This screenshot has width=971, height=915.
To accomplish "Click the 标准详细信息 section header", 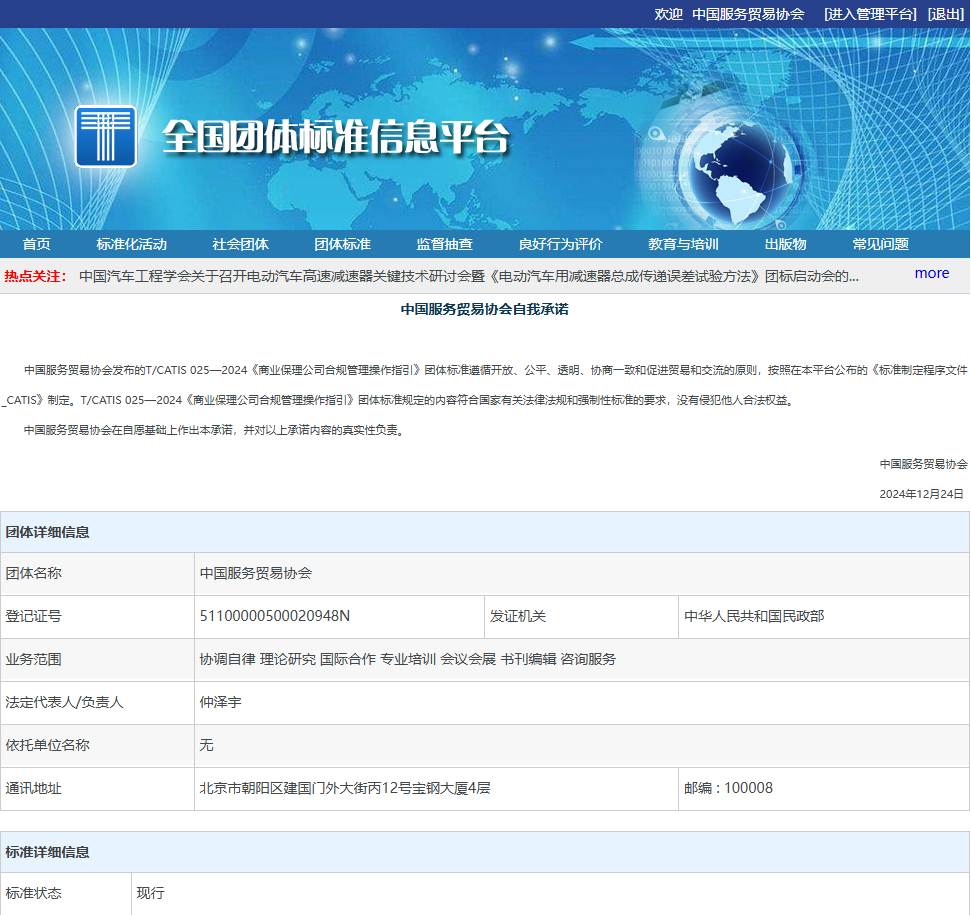I will [48, 852].
